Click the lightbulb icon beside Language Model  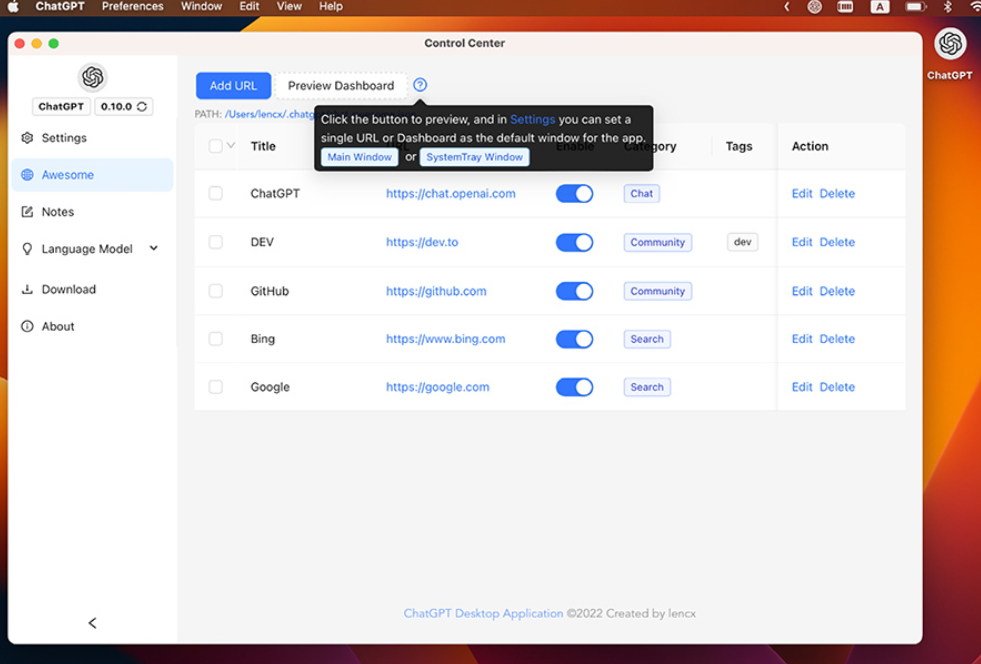(27, 248)
